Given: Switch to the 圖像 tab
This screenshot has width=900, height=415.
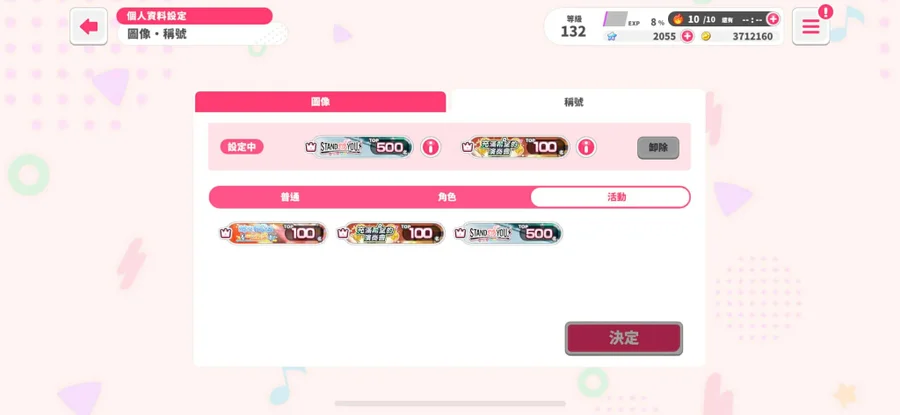Looking at the screenshot, I should coord(320,102).
